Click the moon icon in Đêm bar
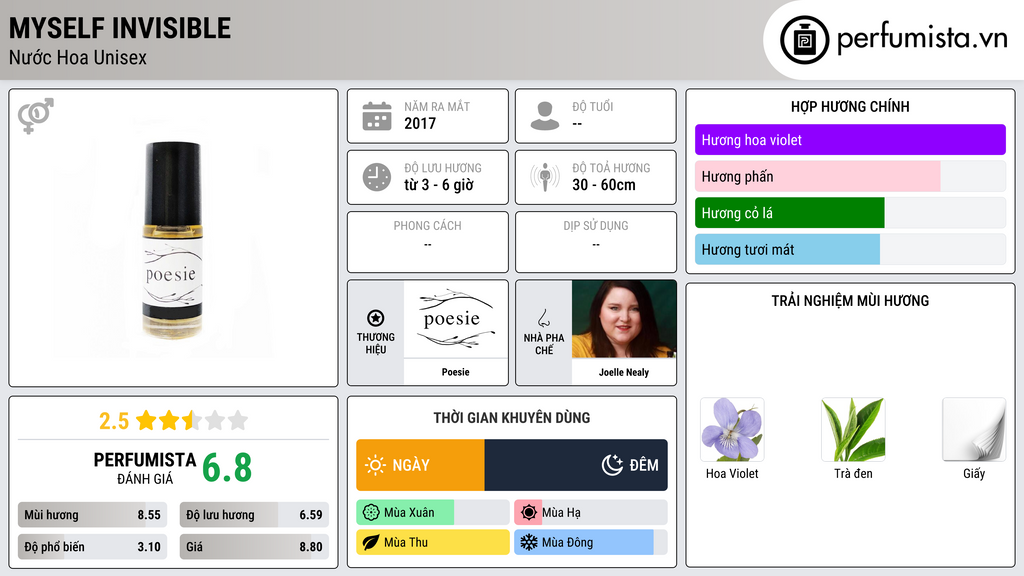This screenshot has width=1024, height=576. pyautogui.click(x=613, y=465)
